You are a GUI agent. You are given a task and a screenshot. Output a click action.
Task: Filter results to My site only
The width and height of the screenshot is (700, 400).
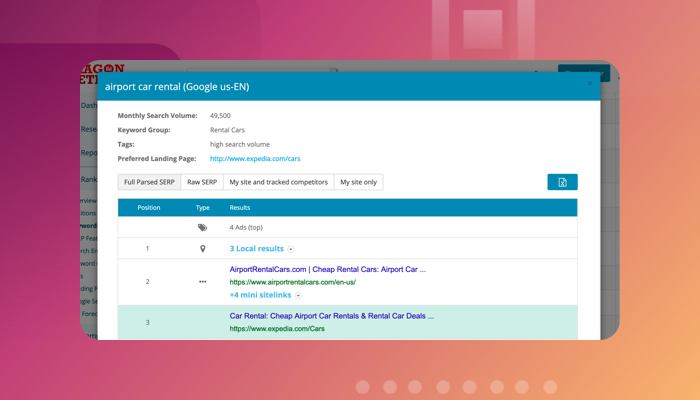tap(358, 182)
